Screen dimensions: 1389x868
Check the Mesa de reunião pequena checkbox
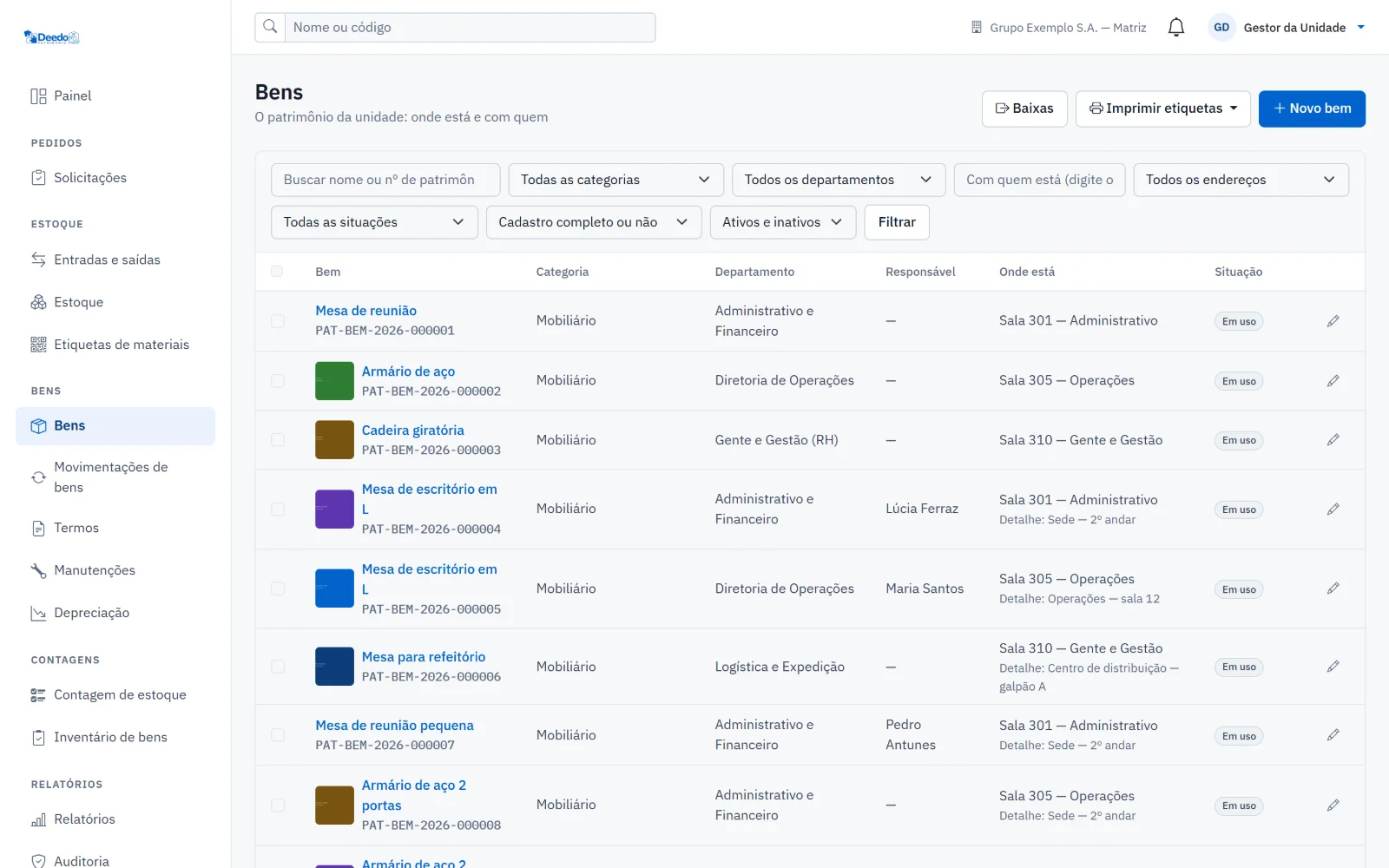click(x=278, y=735)
